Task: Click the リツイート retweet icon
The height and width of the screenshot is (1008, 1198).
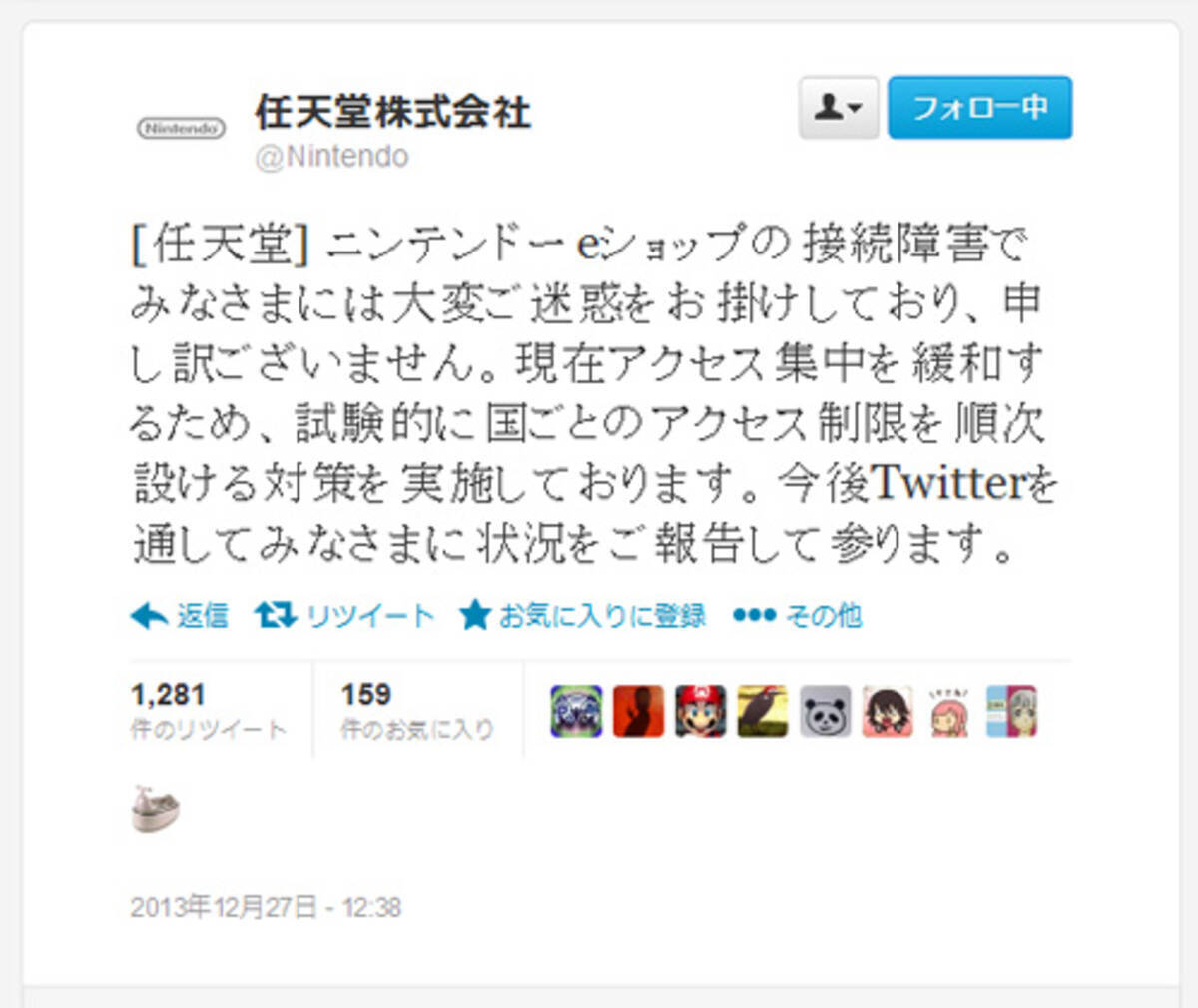Action: coord(275,615)
